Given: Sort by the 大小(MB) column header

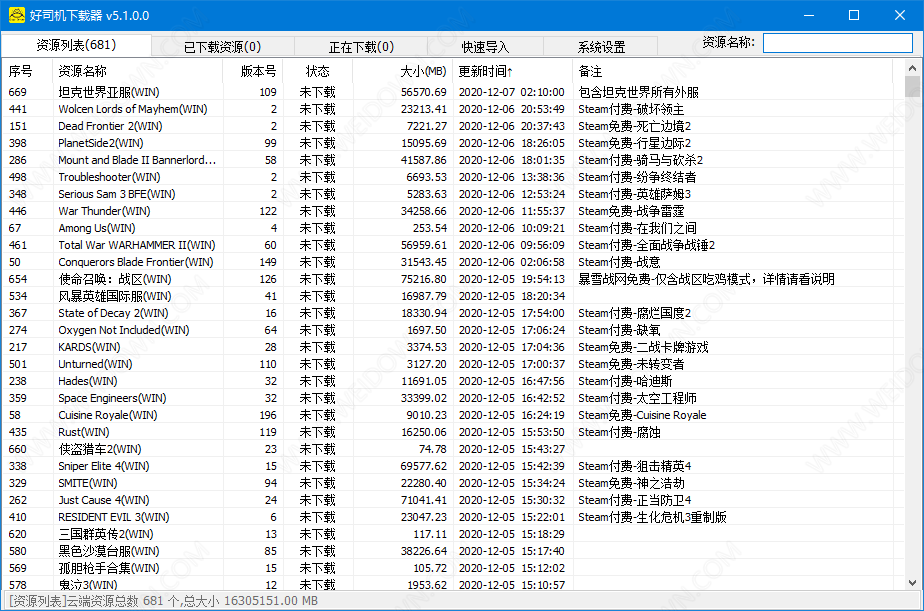Looking at the screenshot, I should click(x=402, y=71).
